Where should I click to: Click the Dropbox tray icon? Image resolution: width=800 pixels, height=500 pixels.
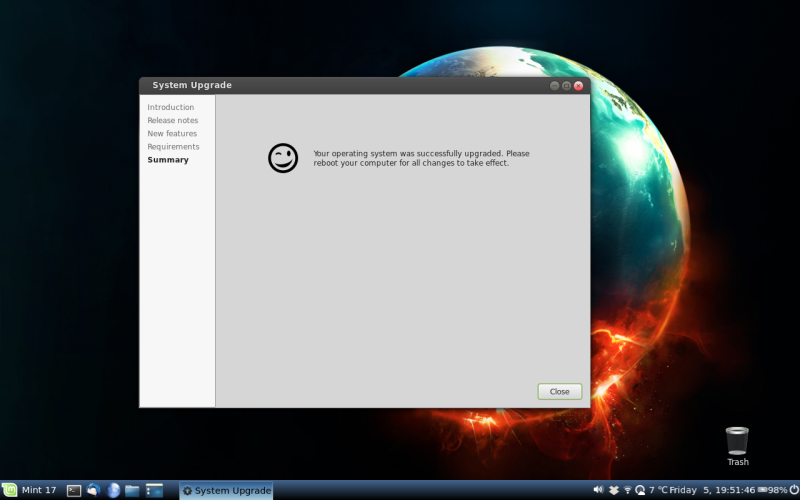pos(613,490)
